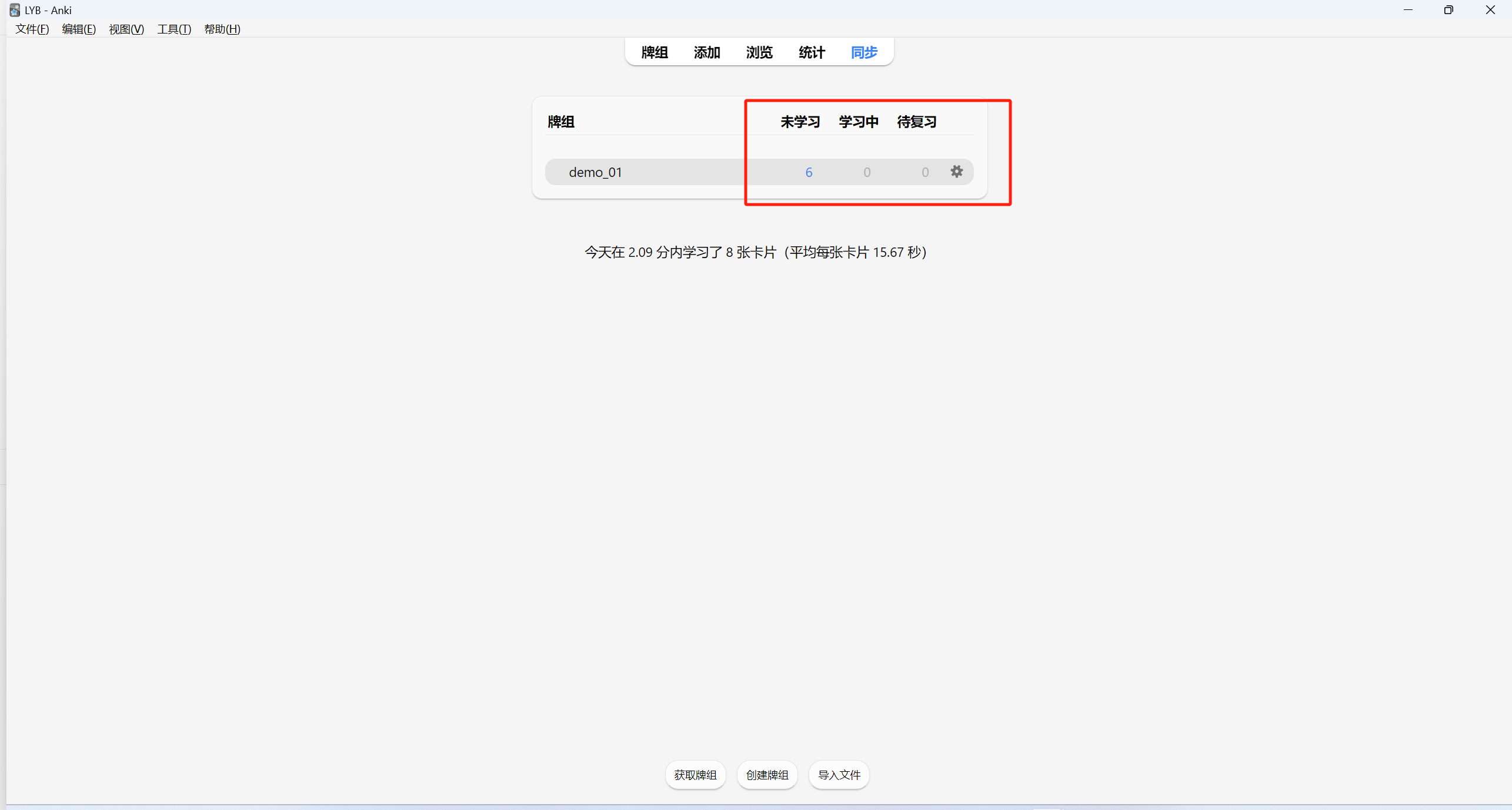Screen dimensions: 1512x810
Task: Click the blue 同步 sync button
Action: (x=864, y=52)
